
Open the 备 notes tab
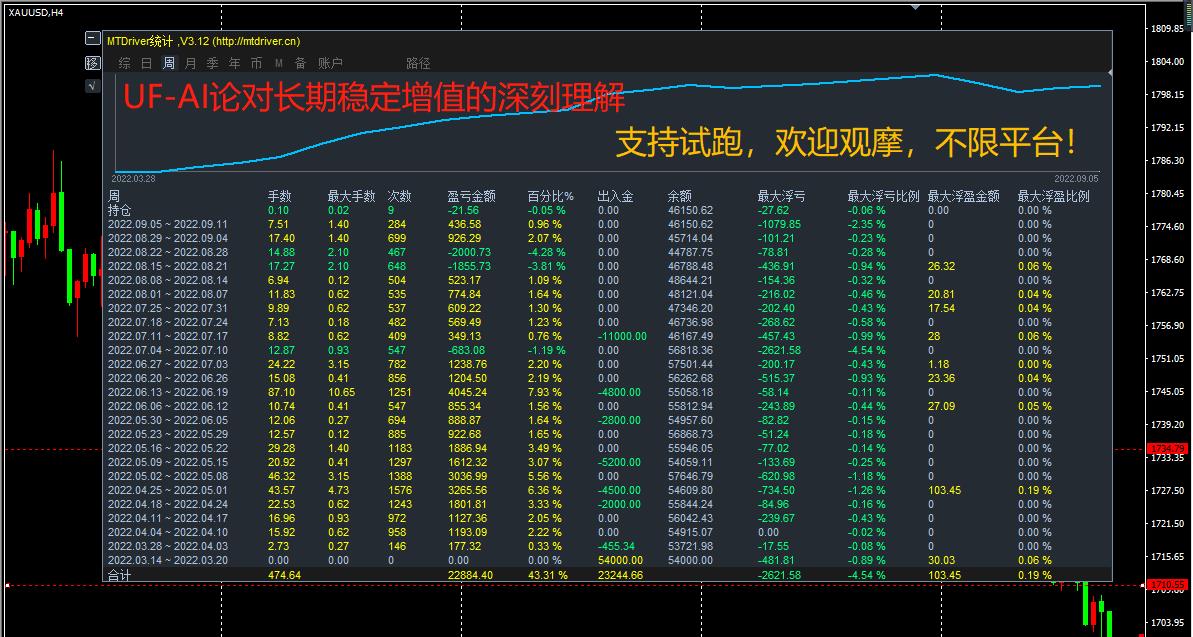click(x=301, y=63)
